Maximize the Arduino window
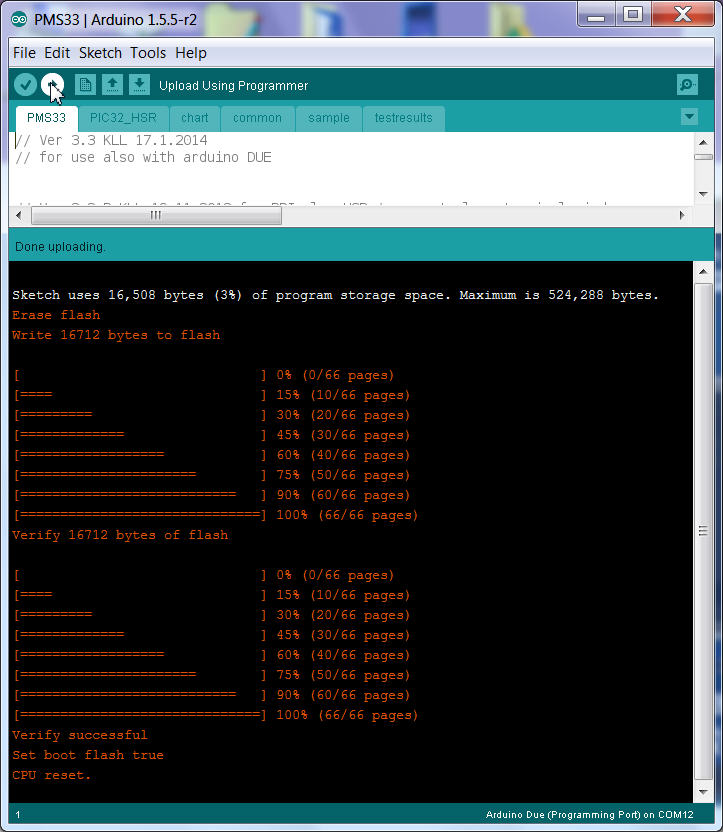Image resolution: width=723 pixels, height=832 pixels. tap(632, 14)
